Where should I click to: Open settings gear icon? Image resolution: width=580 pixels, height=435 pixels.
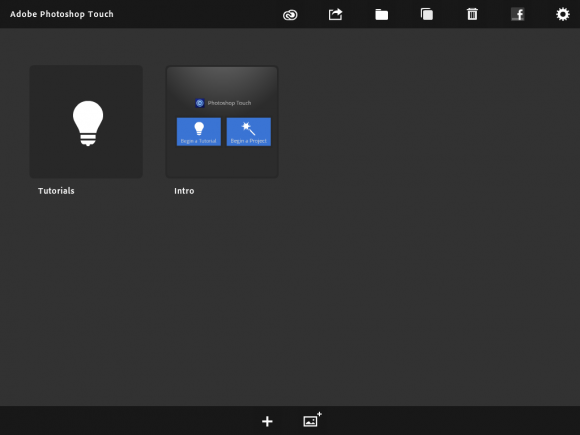[563, 14]
